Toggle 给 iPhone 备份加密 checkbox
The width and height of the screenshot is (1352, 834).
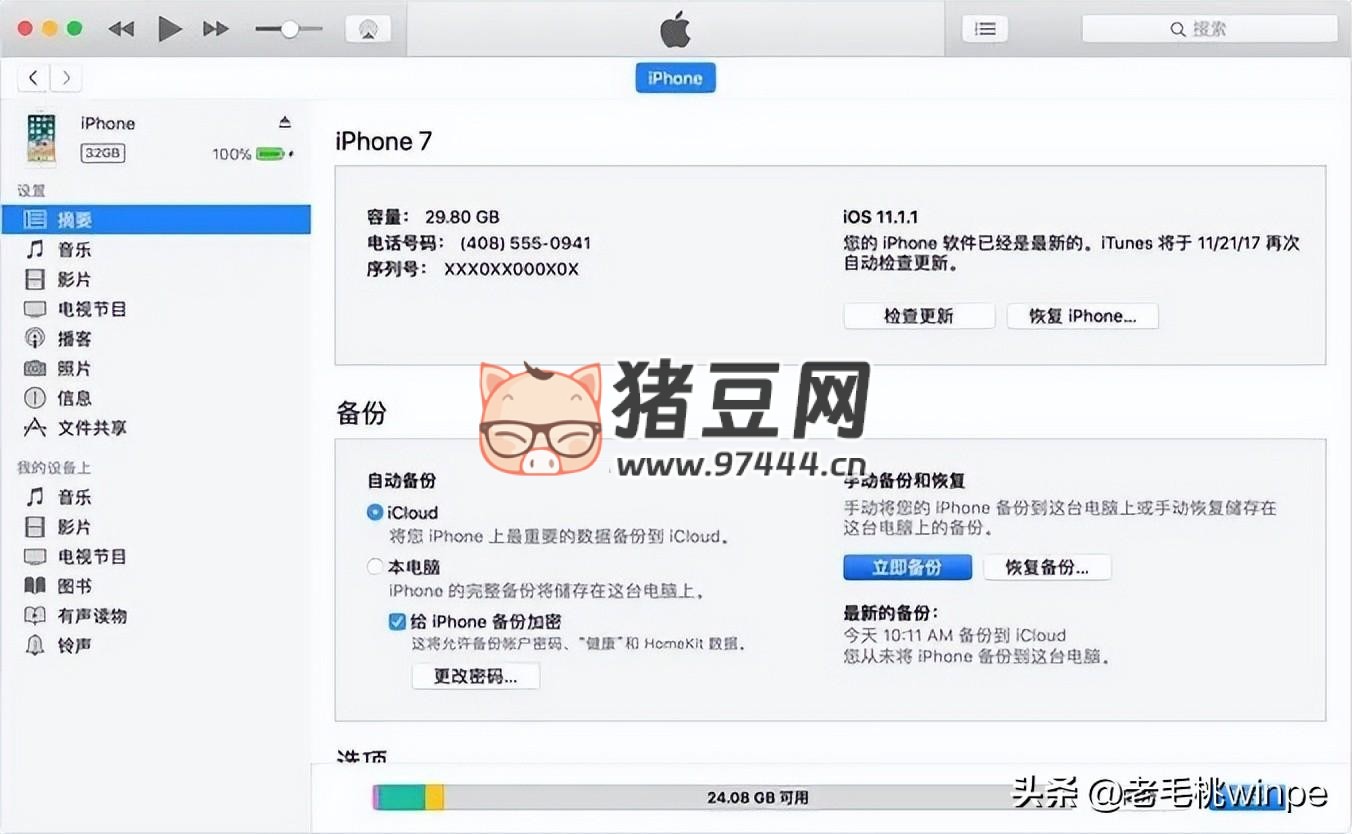(x=397, y=621)
